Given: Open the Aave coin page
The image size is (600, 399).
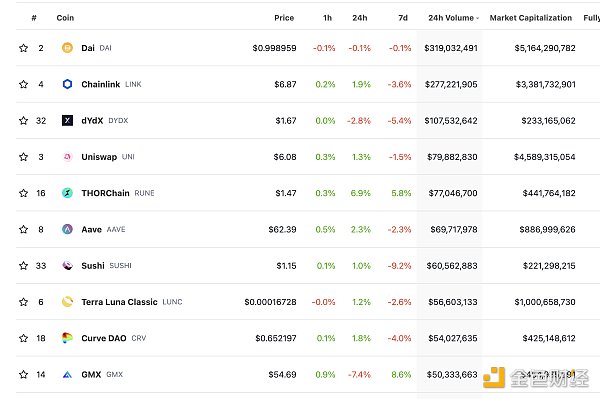Looking at the screenshot, I should point(91,229).
